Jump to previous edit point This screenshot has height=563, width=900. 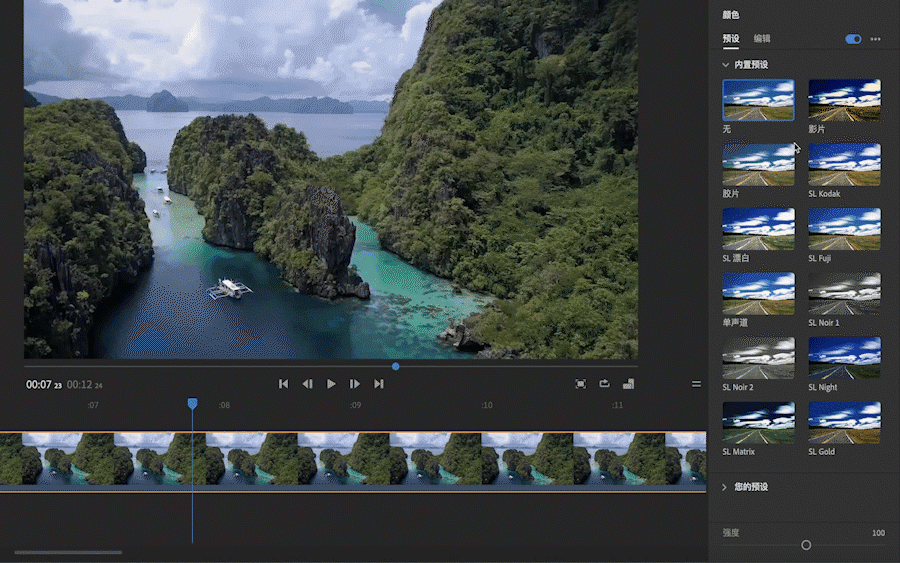pyautogui.click(x=283, y=384)
